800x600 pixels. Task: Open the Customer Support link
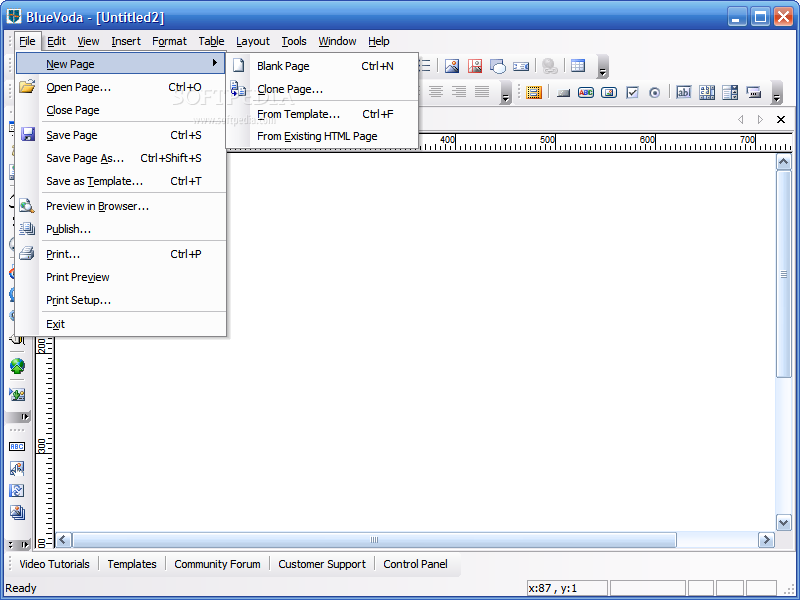(322, 564)
